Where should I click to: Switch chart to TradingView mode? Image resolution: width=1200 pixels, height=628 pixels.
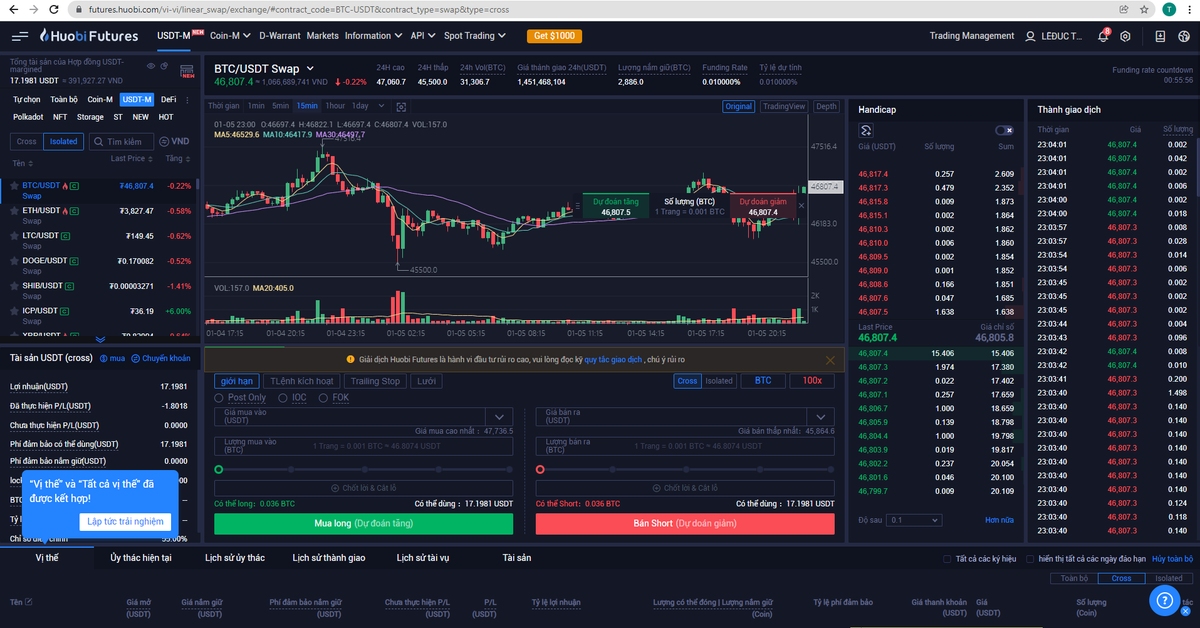(783, 106)
